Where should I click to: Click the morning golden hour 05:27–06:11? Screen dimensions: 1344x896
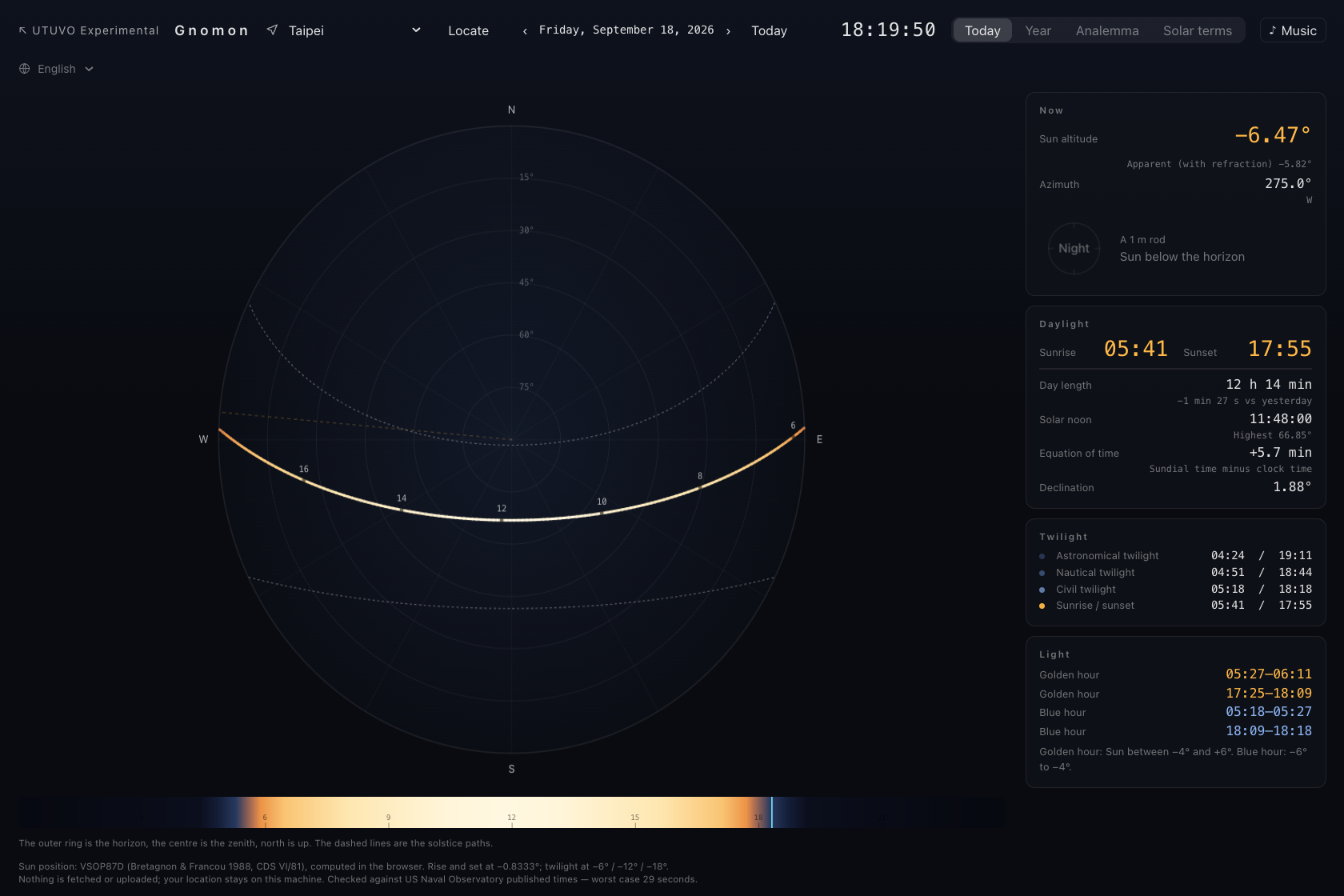[1268, 674]
